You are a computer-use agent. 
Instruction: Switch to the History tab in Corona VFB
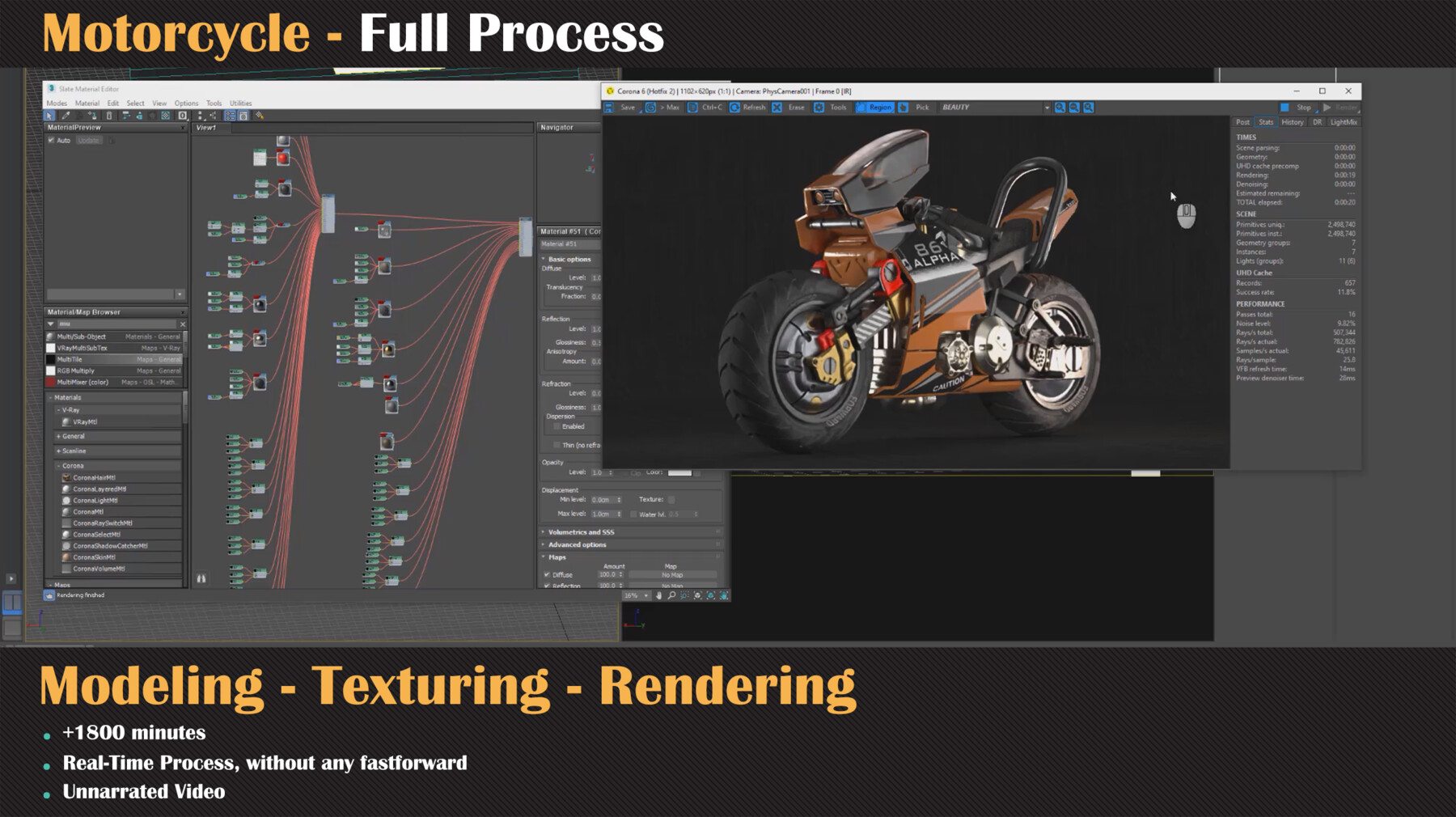coord(1292,122)
